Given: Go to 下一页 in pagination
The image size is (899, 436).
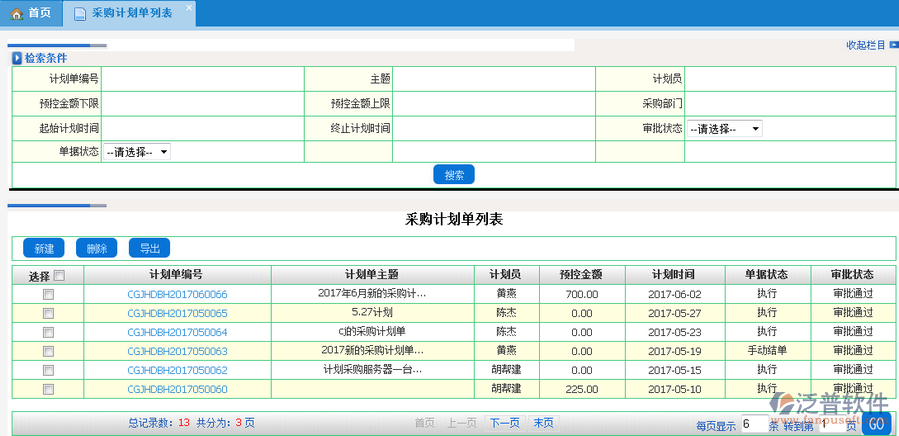Looking at the screenshot, I should pos(505,423).
